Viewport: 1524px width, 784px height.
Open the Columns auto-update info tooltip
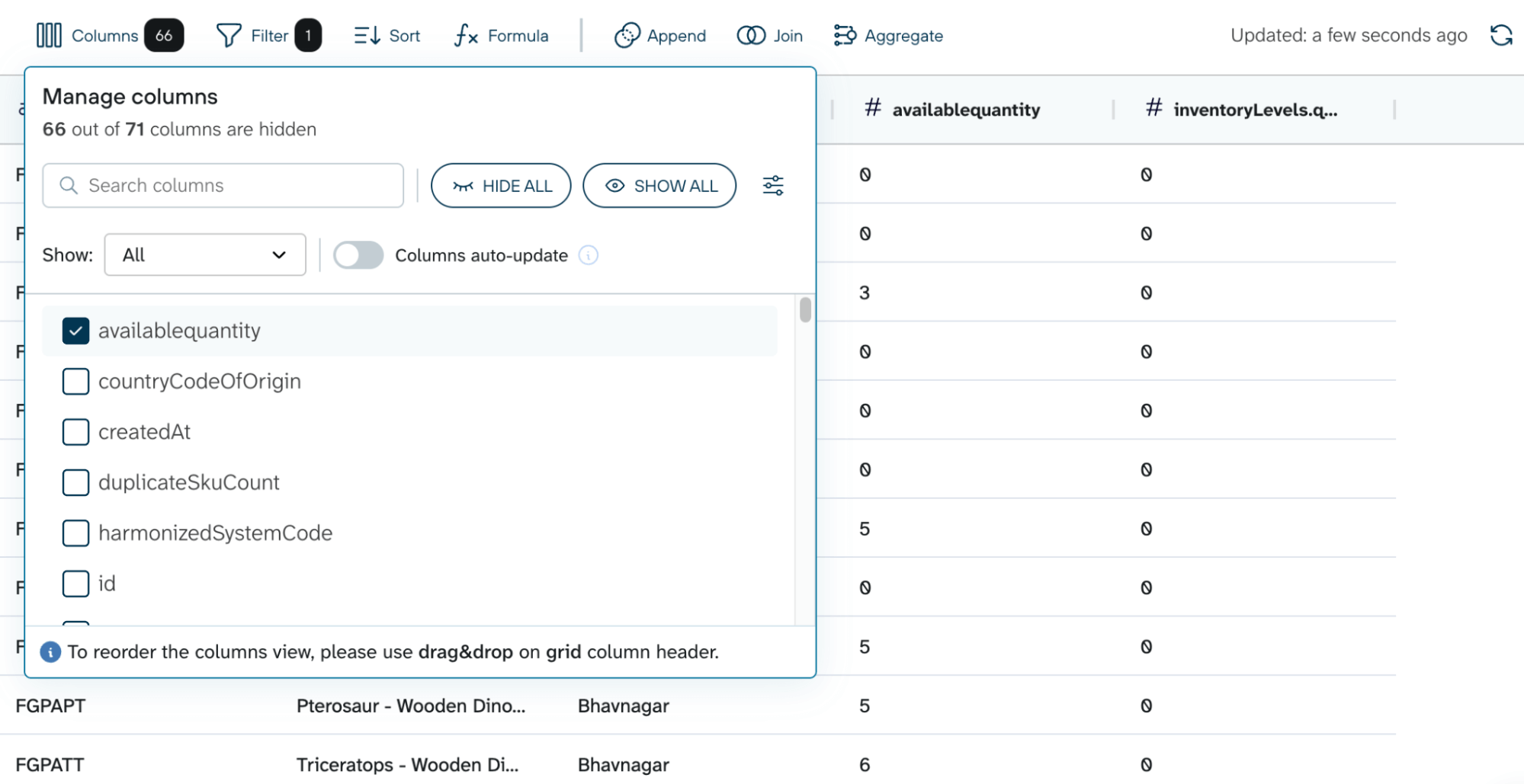click(589, 255)
